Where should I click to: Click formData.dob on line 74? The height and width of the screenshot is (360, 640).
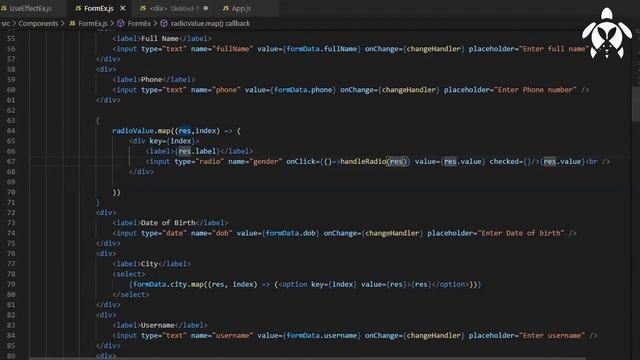click(291, 233)
